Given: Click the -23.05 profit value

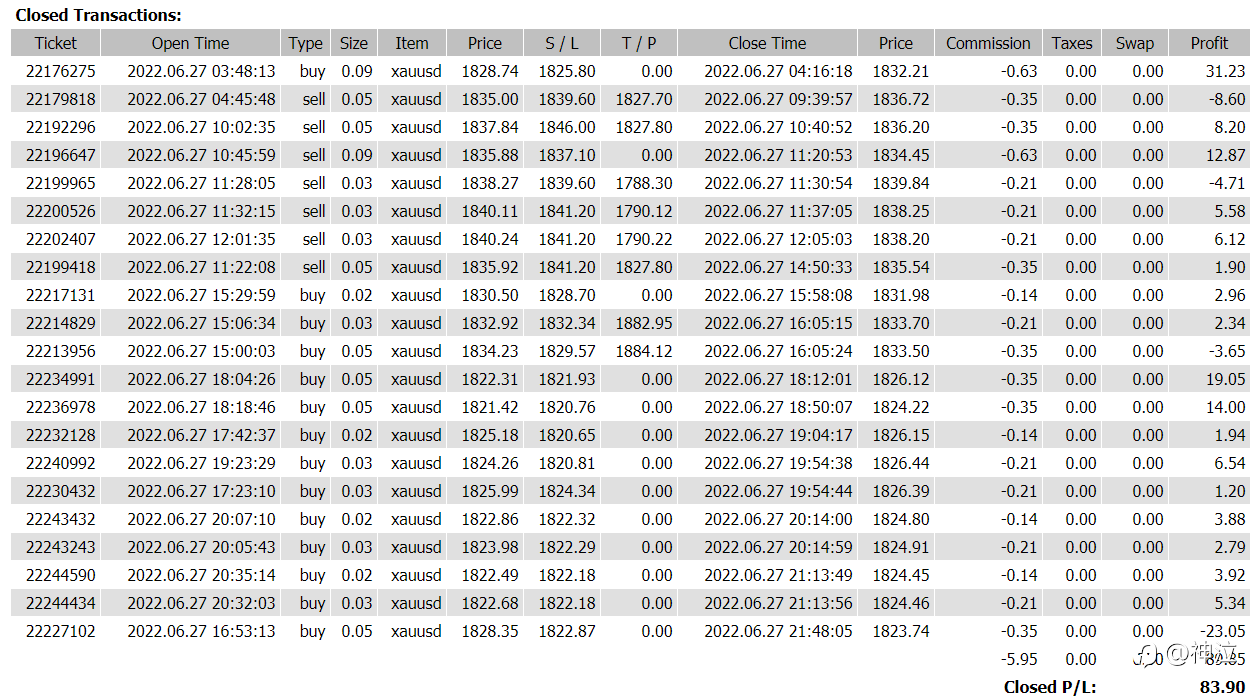Looking at the screenshot, I should (1223, 631).
